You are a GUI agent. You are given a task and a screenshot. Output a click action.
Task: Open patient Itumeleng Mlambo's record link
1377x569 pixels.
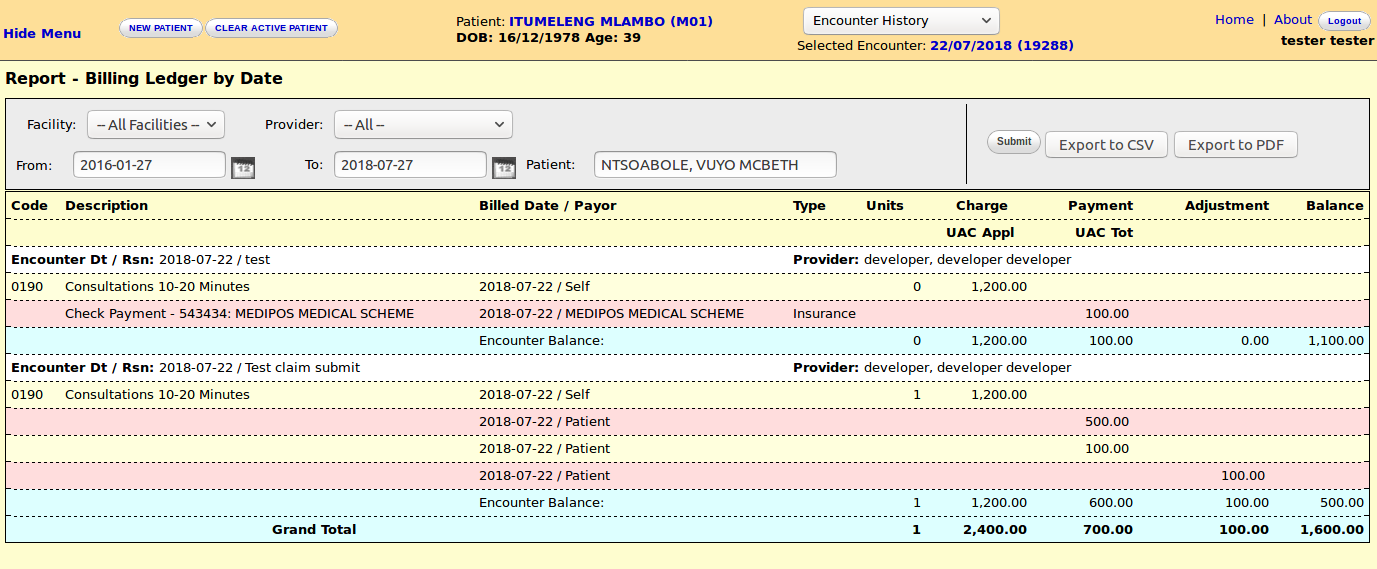610,21
